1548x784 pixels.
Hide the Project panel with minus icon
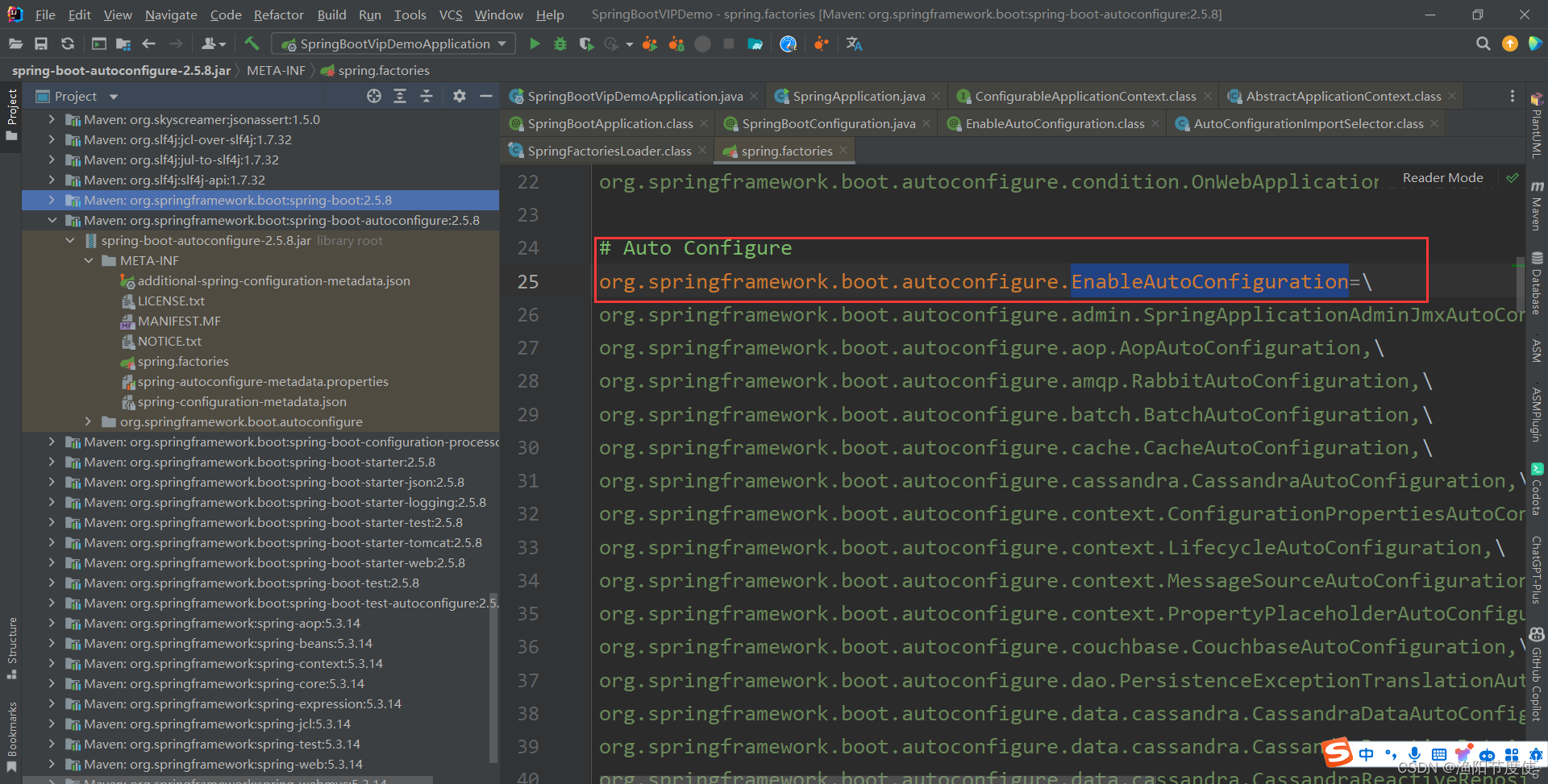point(485,96)
